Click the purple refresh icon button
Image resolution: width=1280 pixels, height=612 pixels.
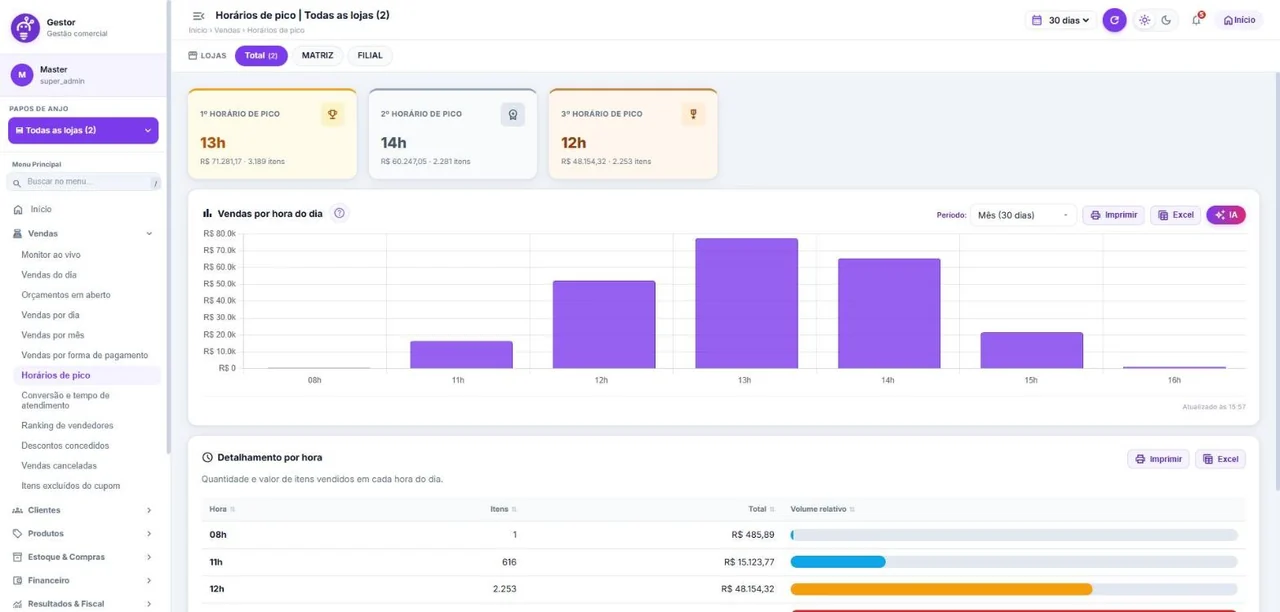click(x=1114, y=20)
